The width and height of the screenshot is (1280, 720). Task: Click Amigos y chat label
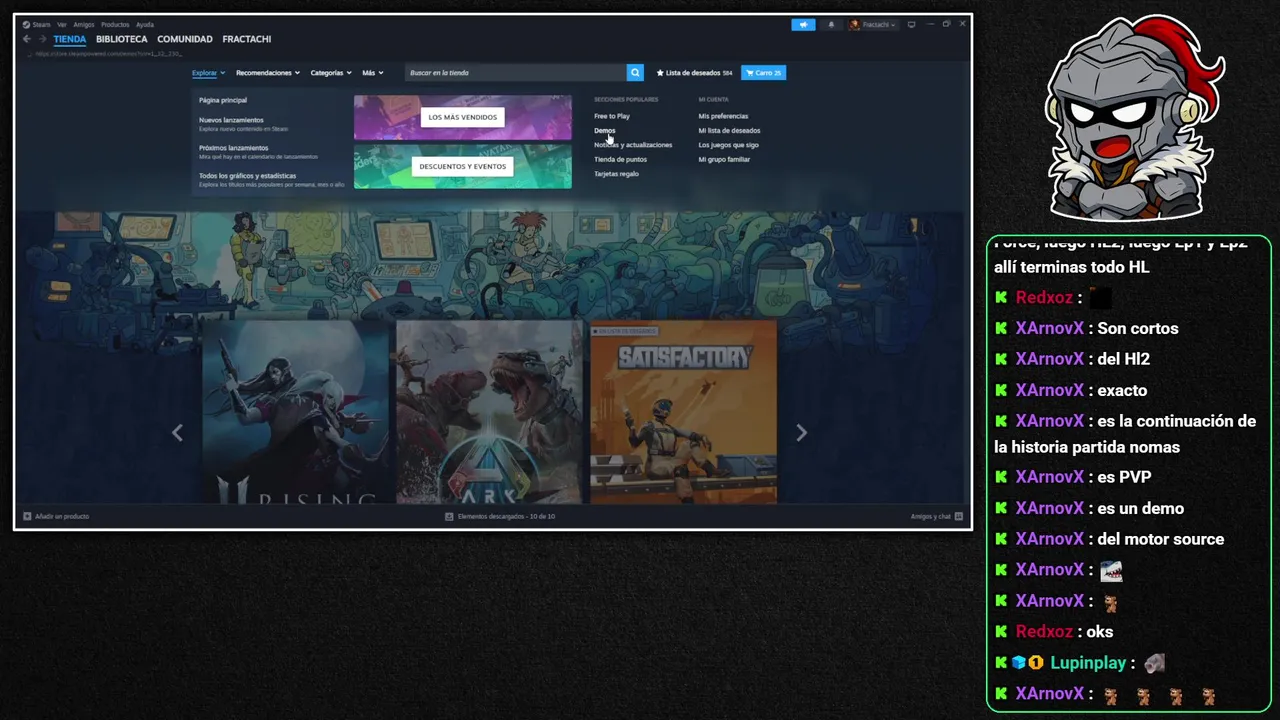[x=931, y=516]
